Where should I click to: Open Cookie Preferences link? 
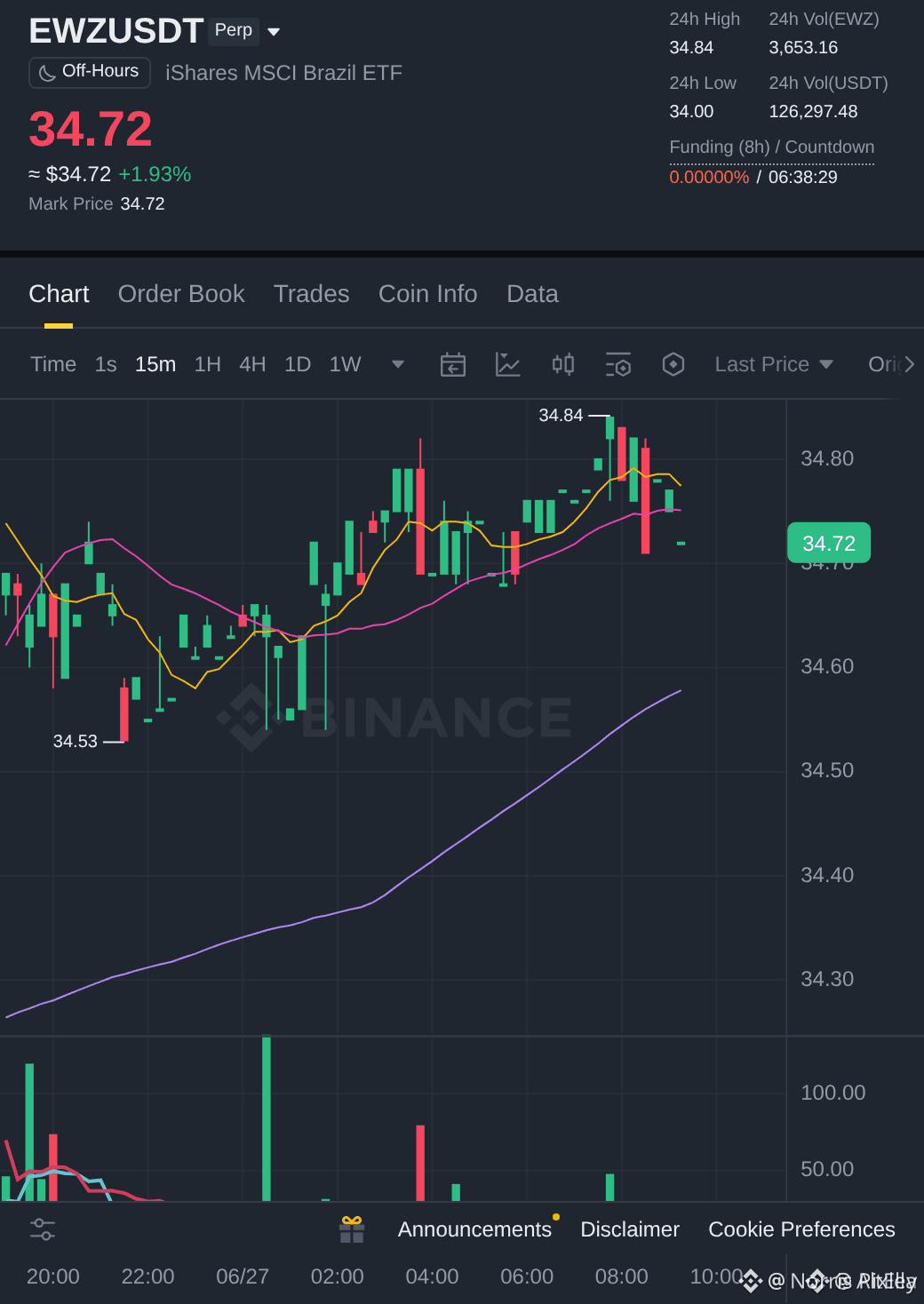(x=801, y=1229)
